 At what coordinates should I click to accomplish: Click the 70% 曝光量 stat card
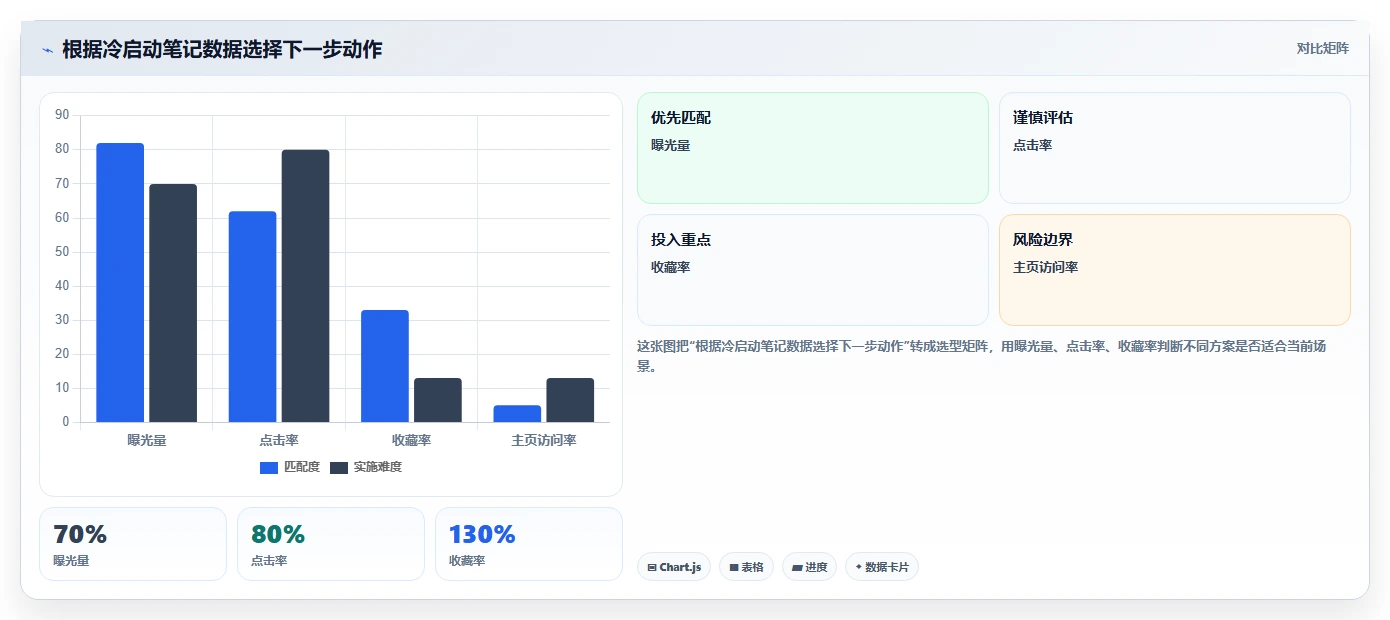tap(133, 544)
